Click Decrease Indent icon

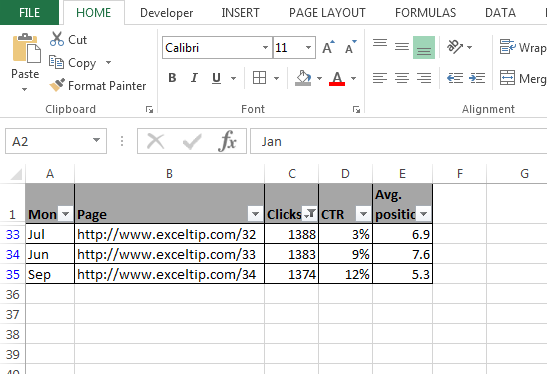[x=455, y=78]
